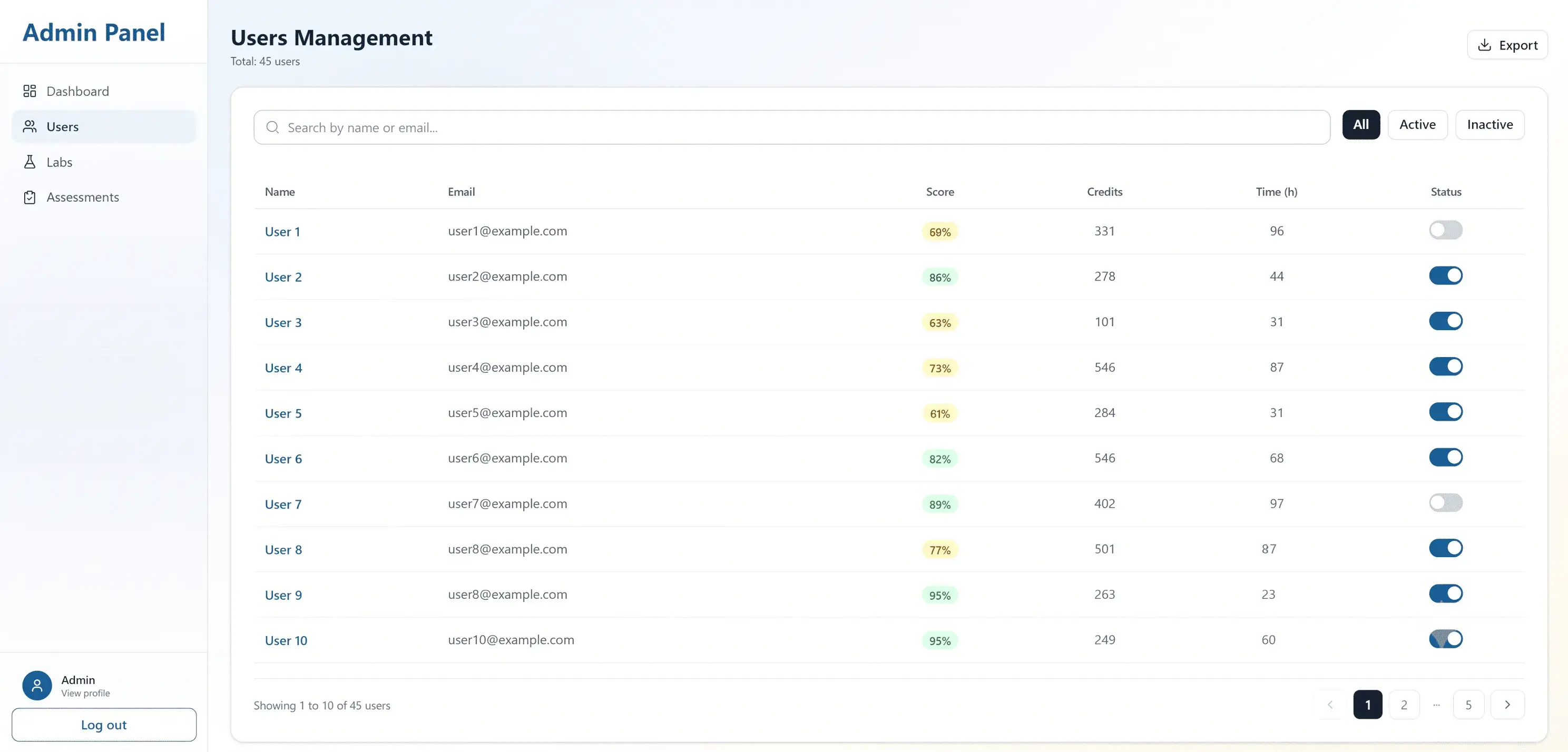Image resolution: width=1568 pixels, height=752 pixels.
Task: Click the Admin Panel title
Action: pos(94,32)
